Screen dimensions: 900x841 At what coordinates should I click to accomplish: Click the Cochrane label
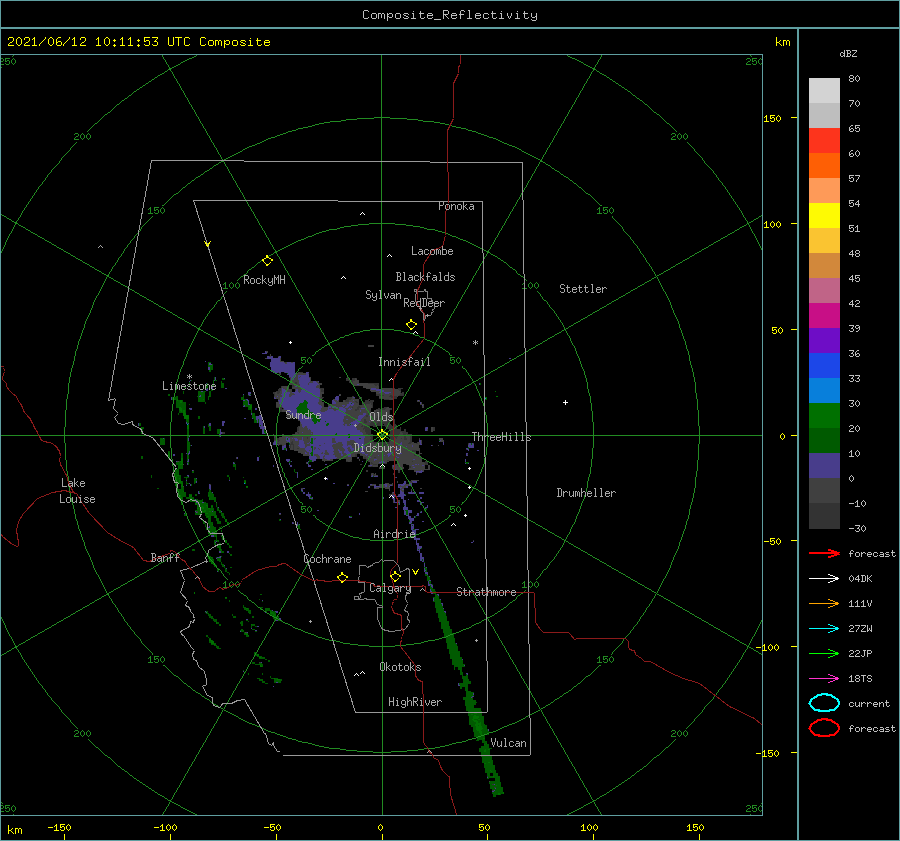(x=327, y=559)
